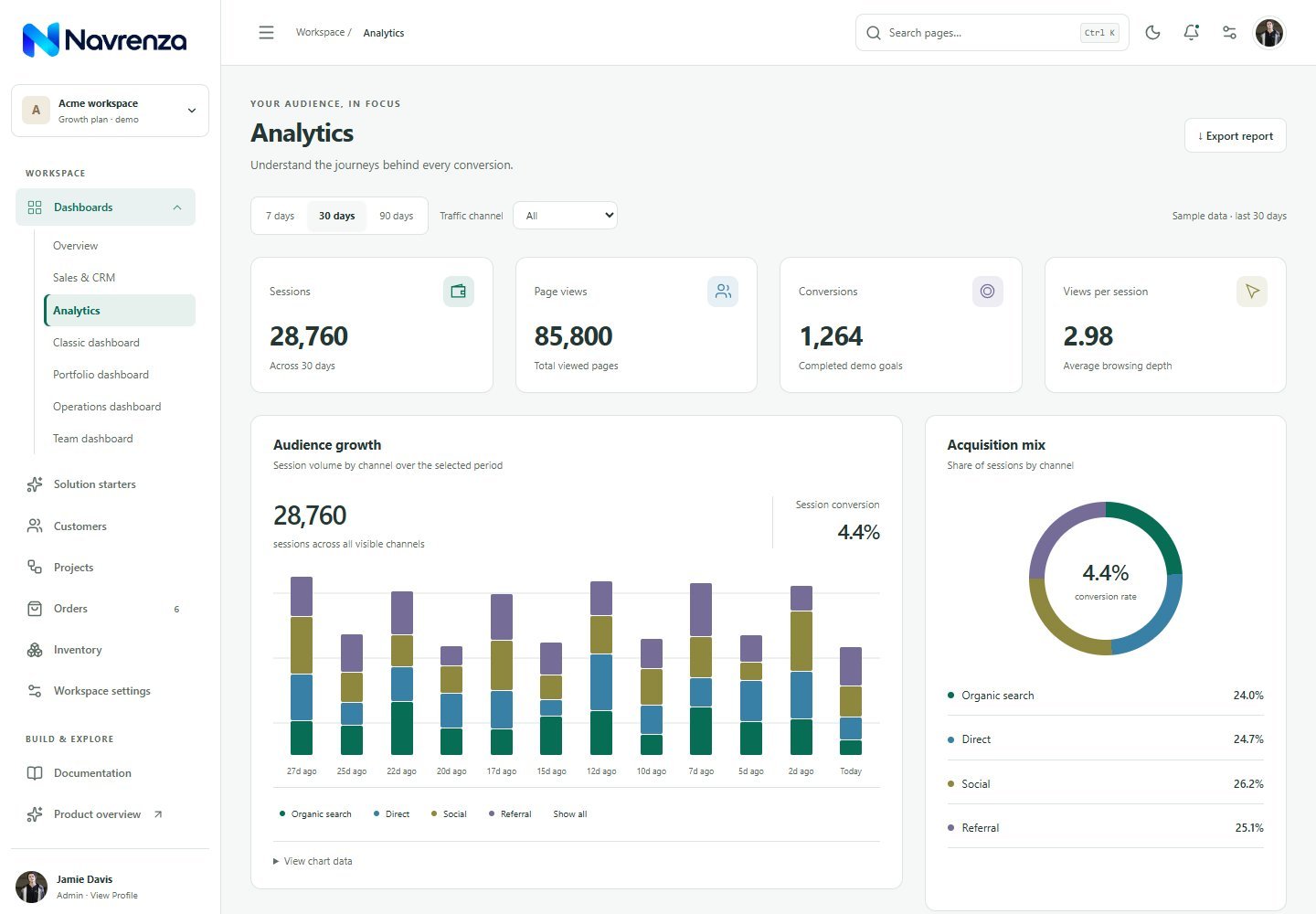The image size is (1316, 914).
Task: Click the Today bar in Audience growth chart
Action: point(851,701)
